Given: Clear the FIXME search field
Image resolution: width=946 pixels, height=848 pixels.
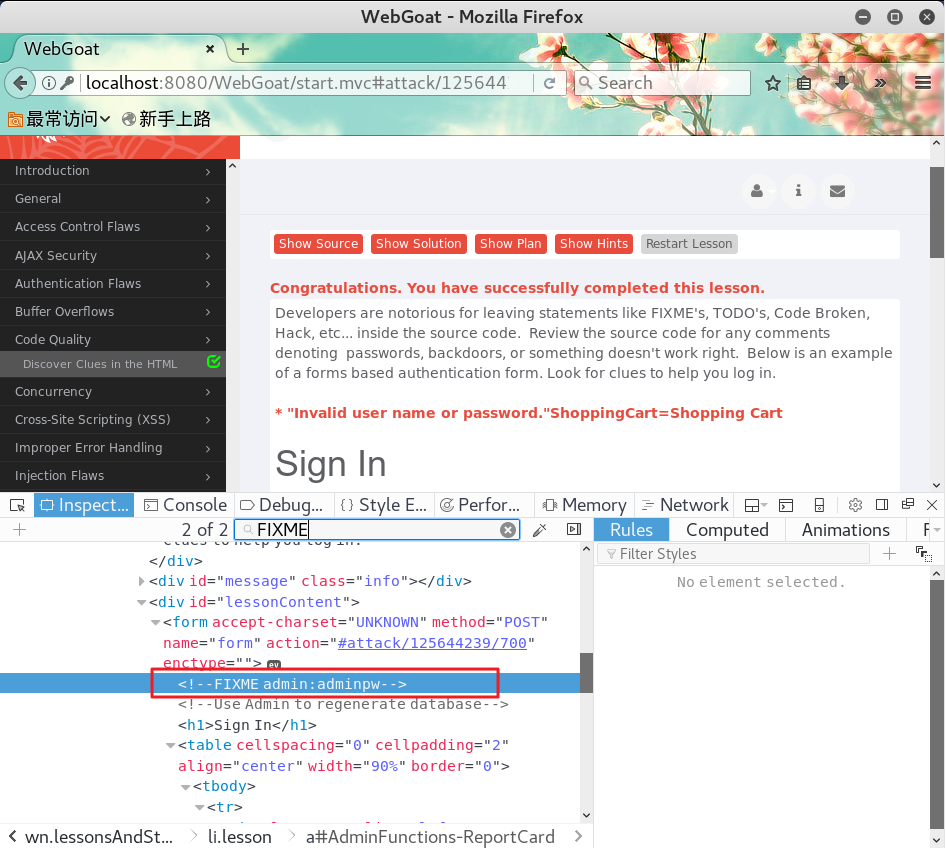Looking at the screenshot, I should click(508, 530).
